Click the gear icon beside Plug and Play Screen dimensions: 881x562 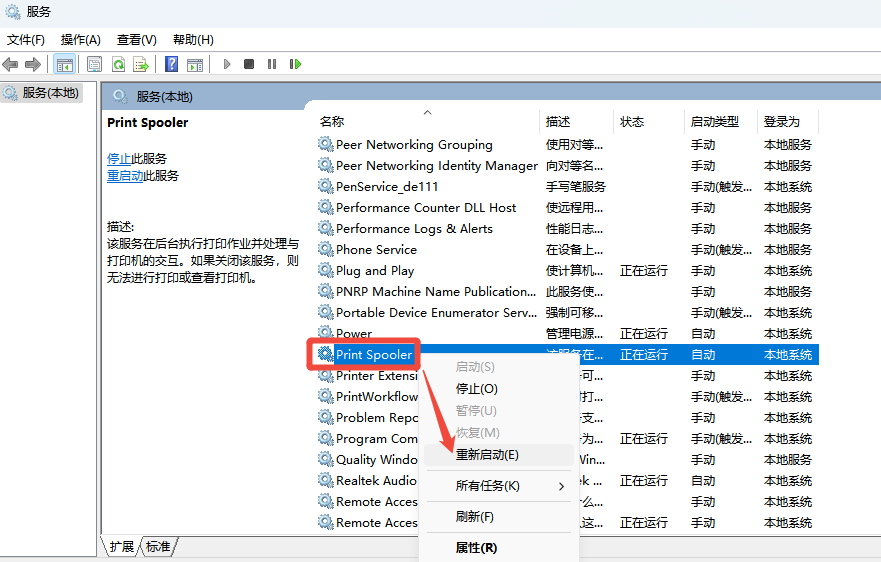326,270
